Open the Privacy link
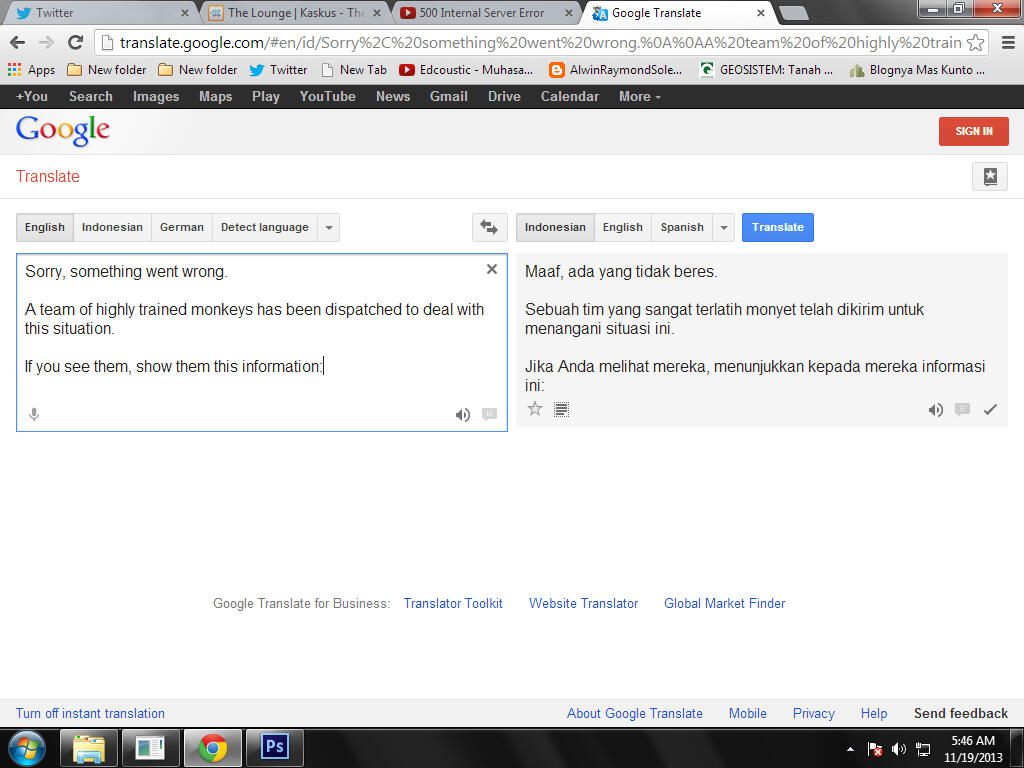The image size is (1024, 768). click(813, 713)
